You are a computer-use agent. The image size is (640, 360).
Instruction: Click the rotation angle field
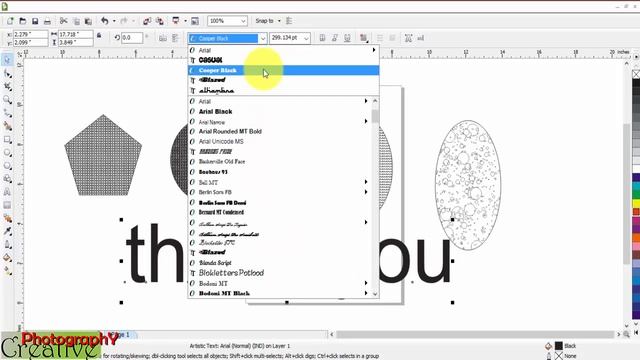[x=132, y=38]
